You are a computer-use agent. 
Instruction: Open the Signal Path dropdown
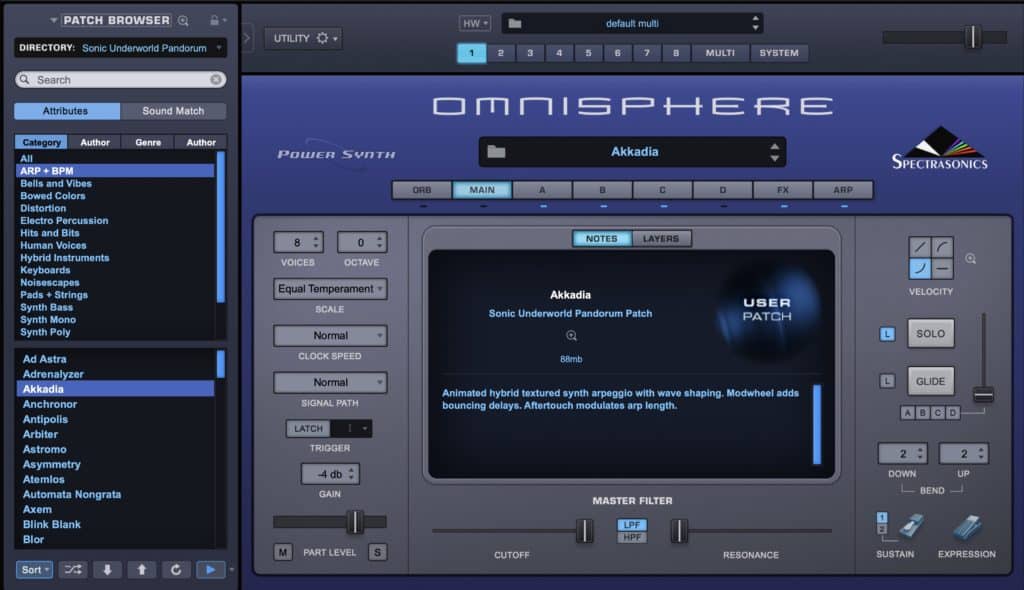[x=330, y=382]
